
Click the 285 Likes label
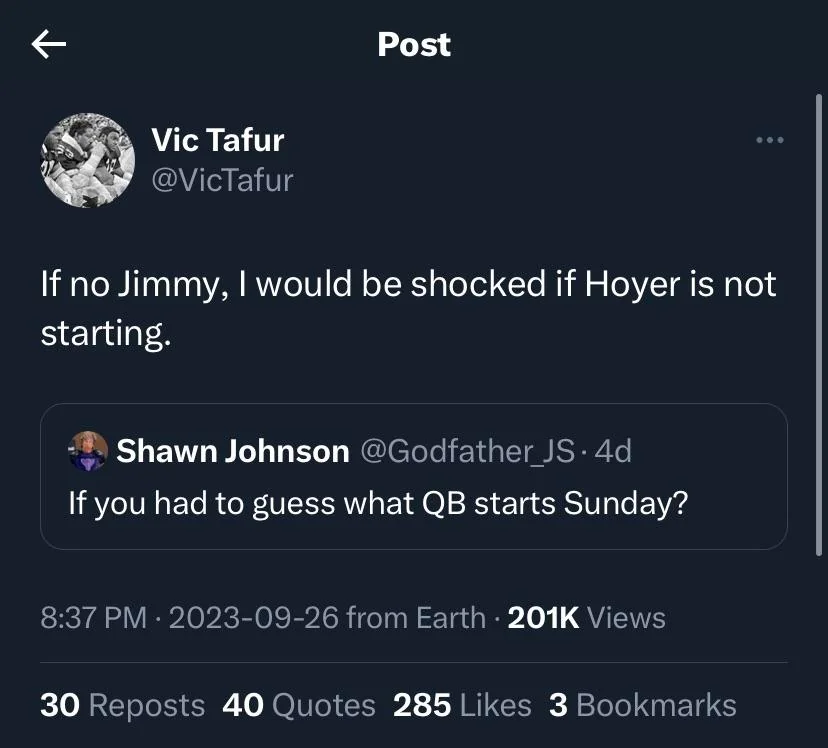point(464,705)
